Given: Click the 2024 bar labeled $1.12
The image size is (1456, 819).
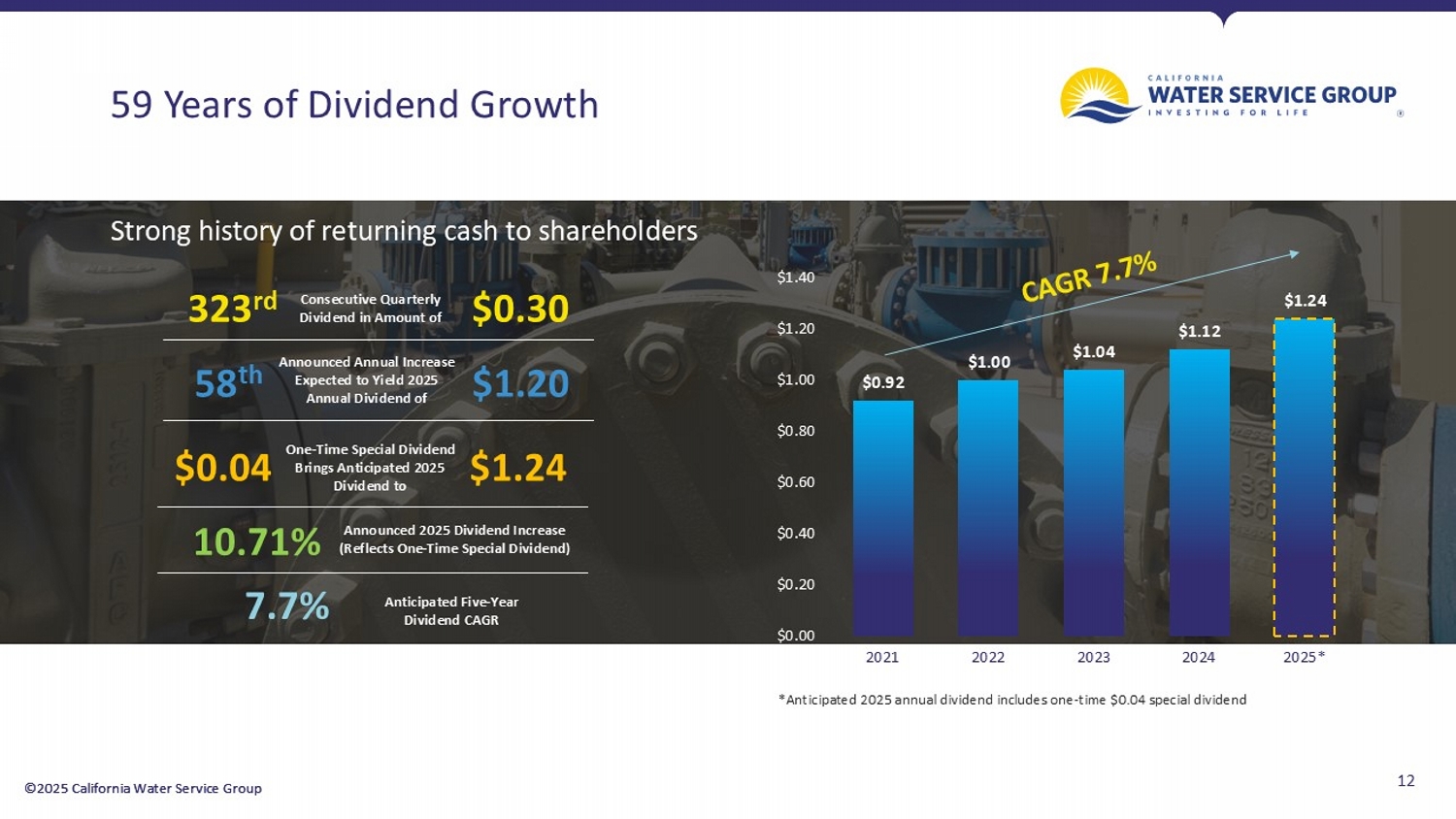Looking at the screenshot, I should [1199, 490].
